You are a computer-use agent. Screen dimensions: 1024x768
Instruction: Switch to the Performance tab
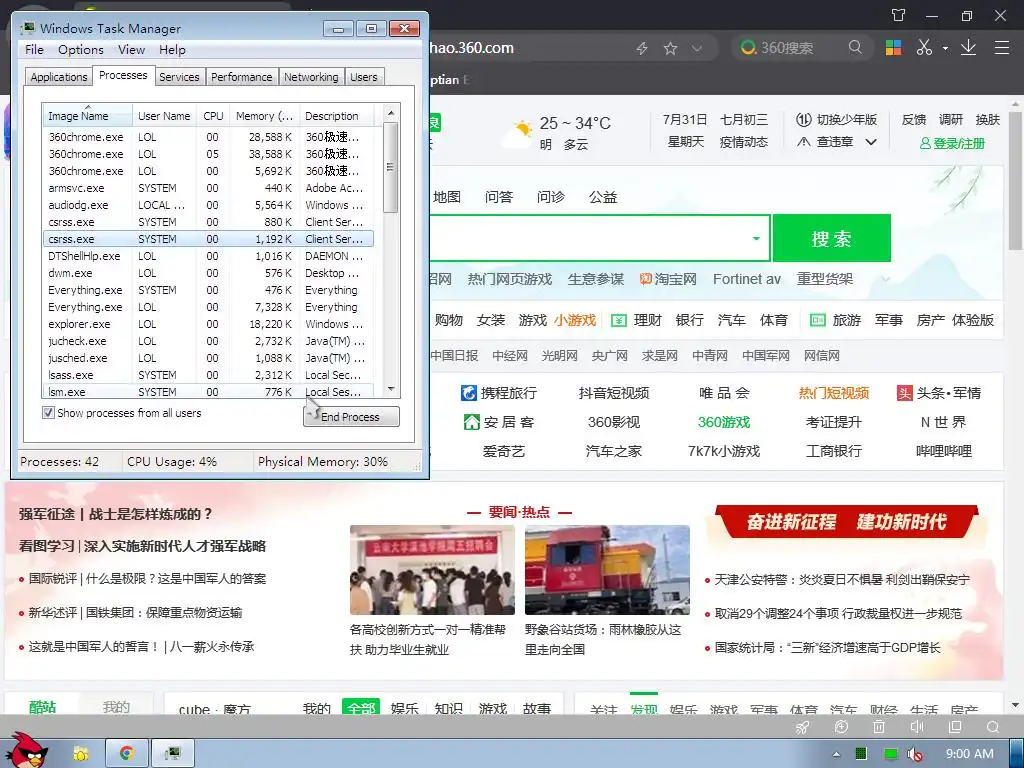tap(242, 77)
